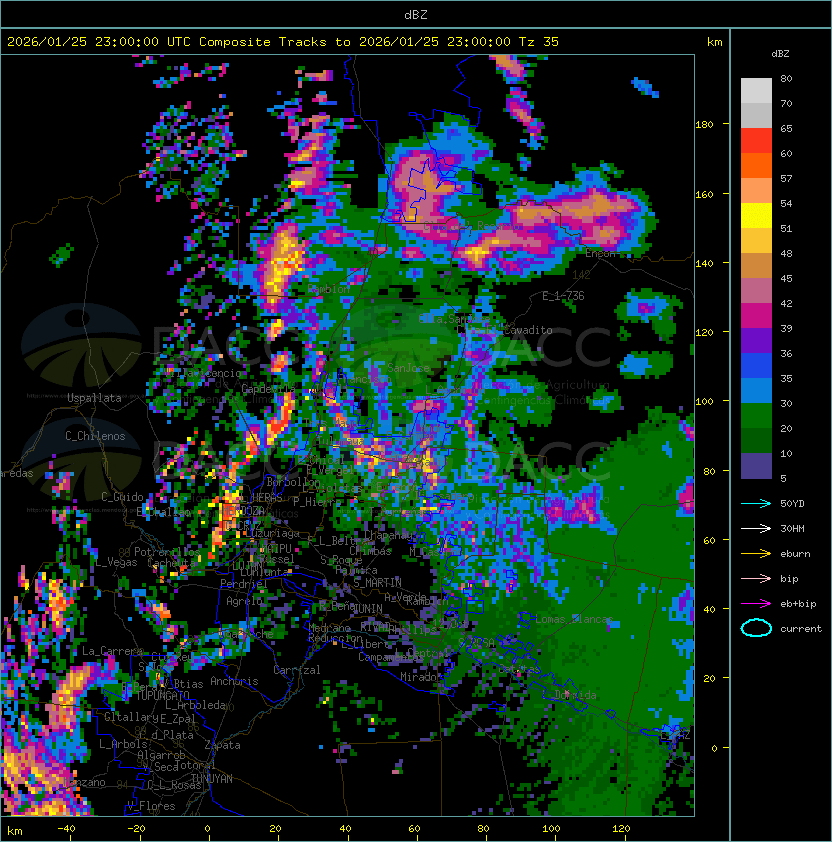Click the cyan 50YD arrow in legend

click(x=756, y=504)
